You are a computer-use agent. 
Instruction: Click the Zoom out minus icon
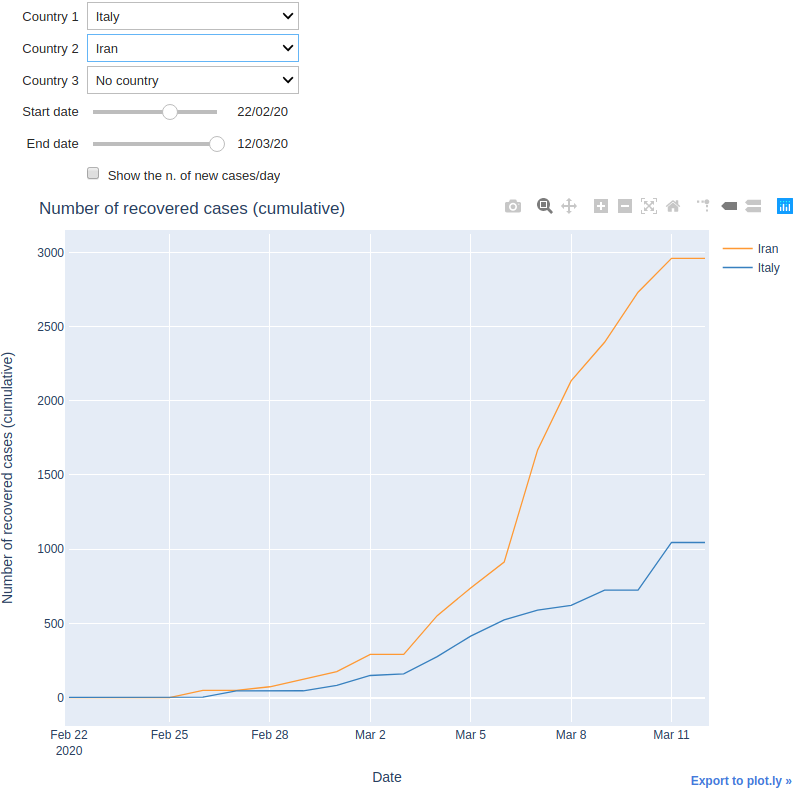[x=625, y=206]
